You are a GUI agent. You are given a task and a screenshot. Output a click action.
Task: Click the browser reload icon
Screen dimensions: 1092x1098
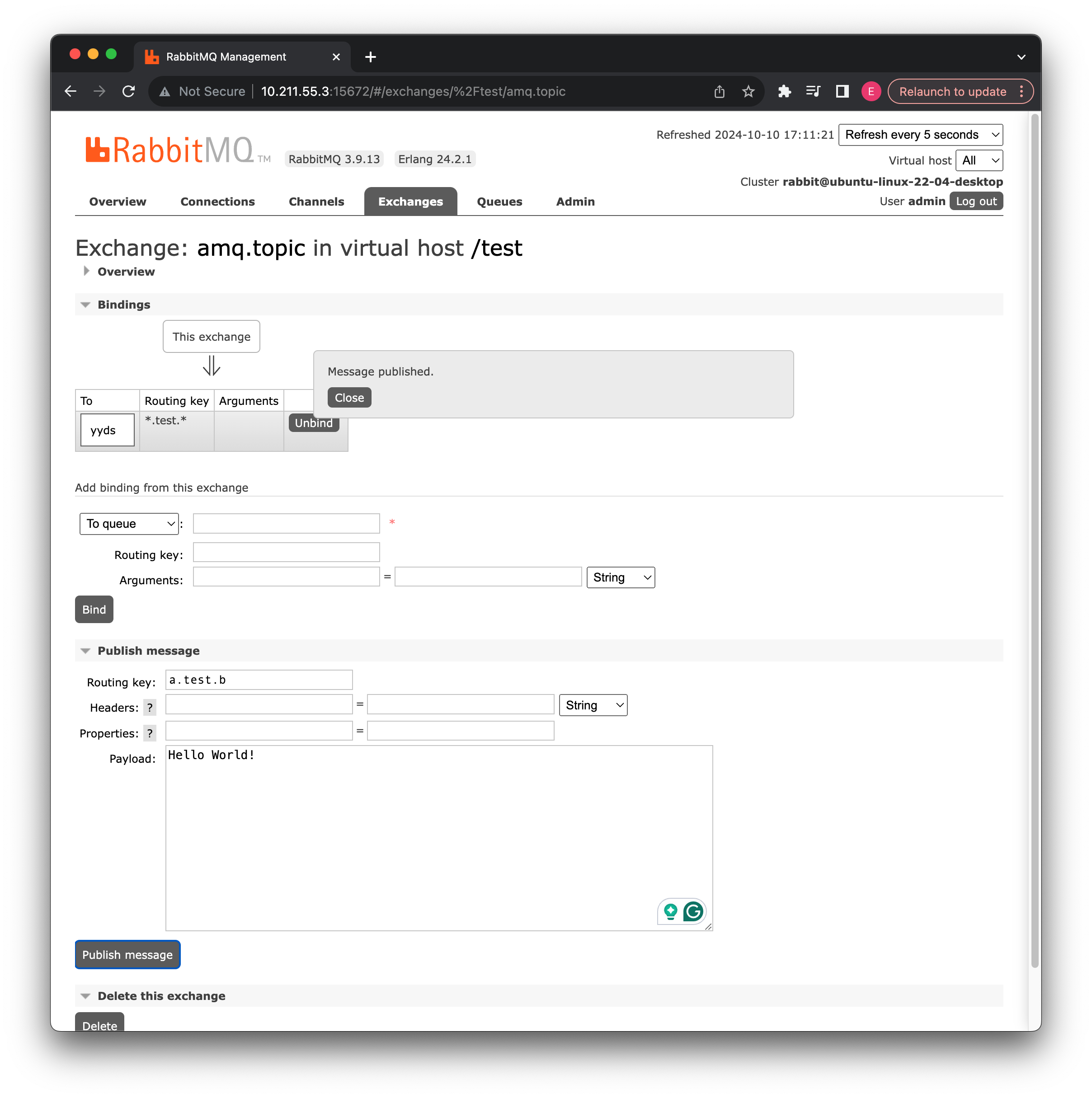click(129, 91)
